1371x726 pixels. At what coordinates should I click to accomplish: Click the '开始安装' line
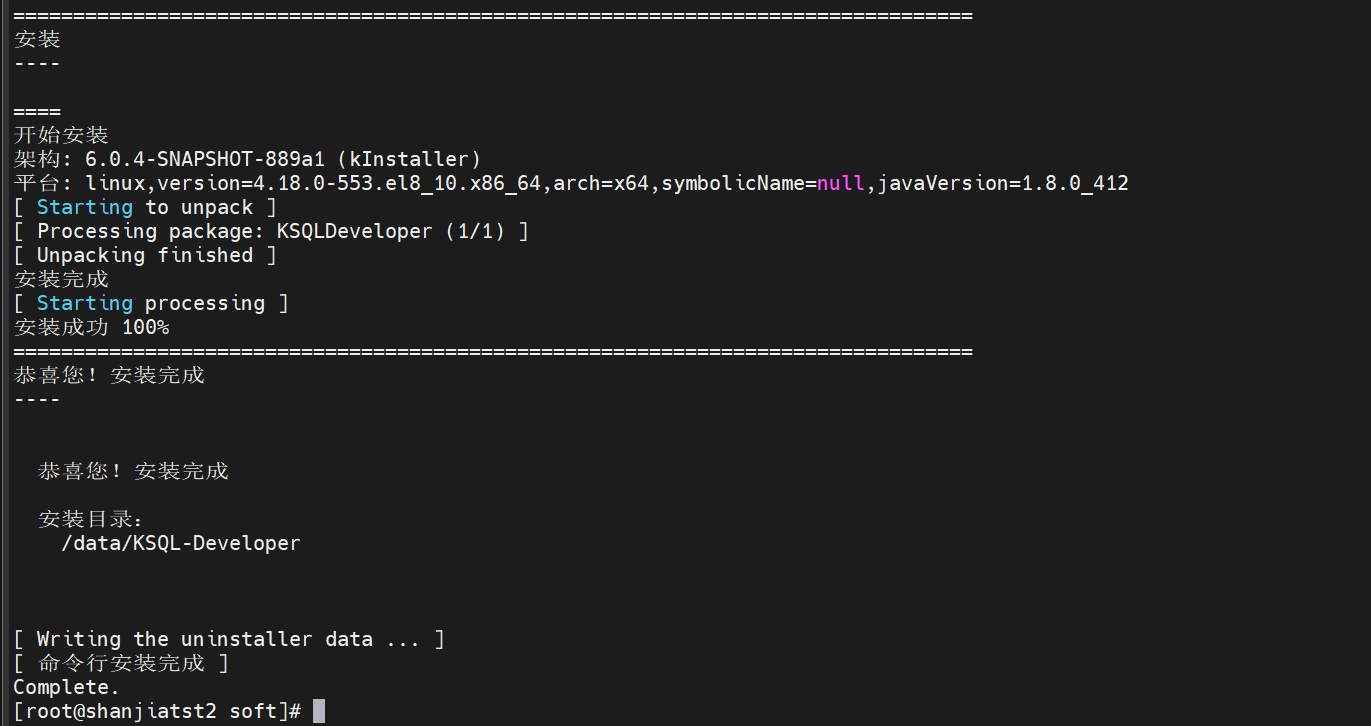tap(61, 135)
